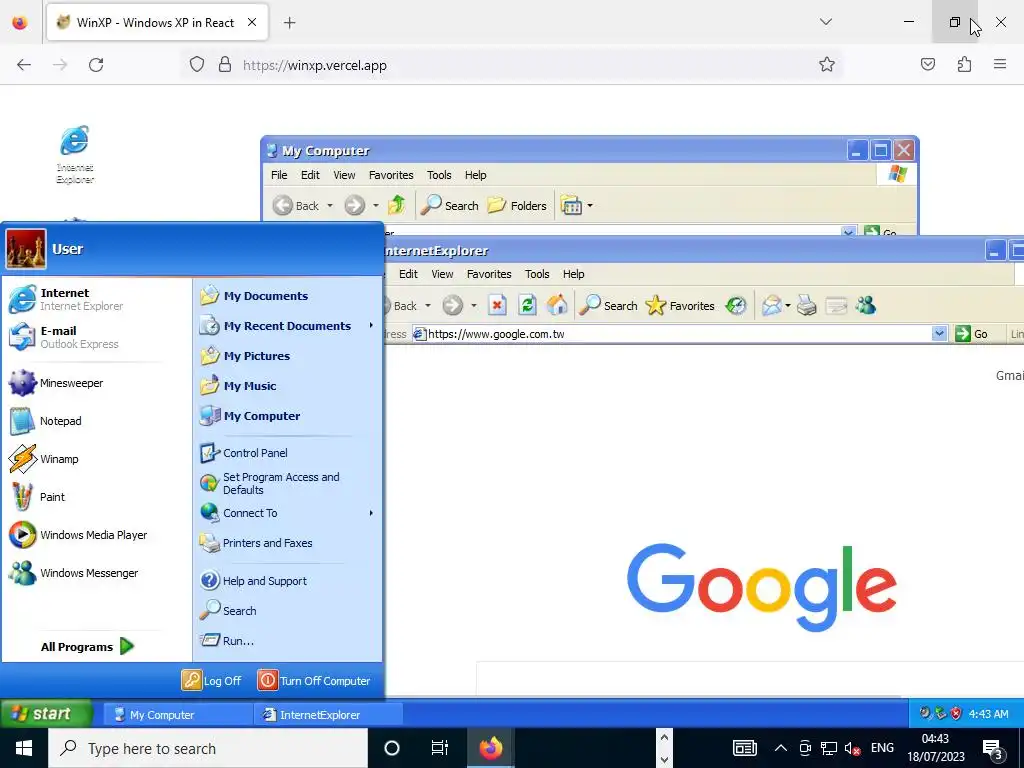
Task: Open Back history dropdown in InternetExplorer
Action: tap(428, 306)
